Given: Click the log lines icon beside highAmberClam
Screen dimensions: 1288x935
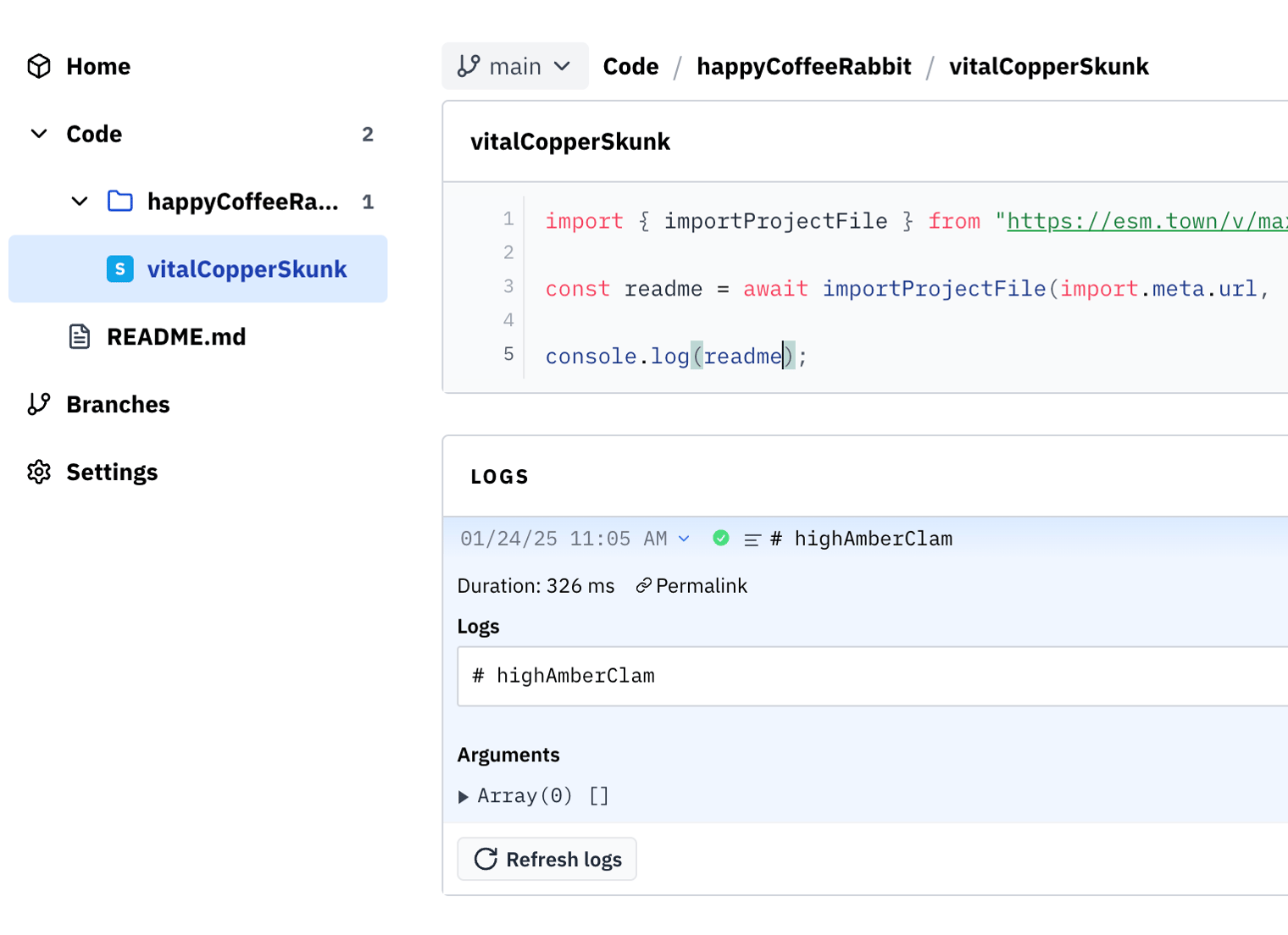Looking at the screenshot, I should [752, 539].
